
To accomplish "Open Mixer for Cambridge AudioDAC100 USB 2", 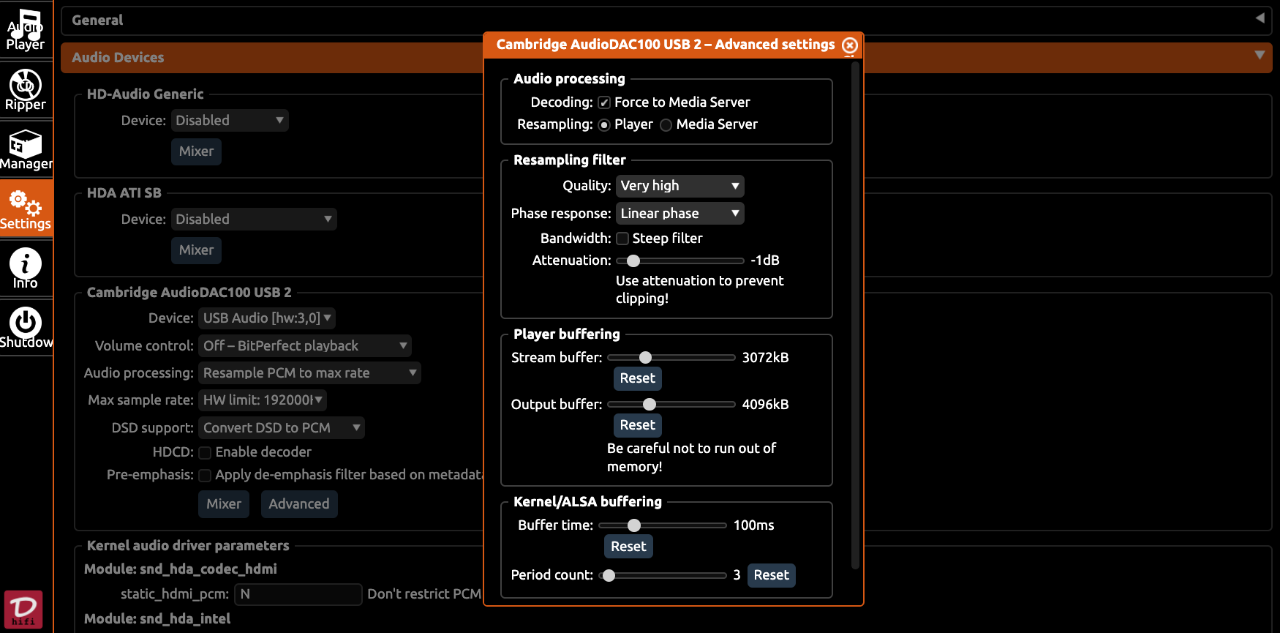I will (224, 504).
